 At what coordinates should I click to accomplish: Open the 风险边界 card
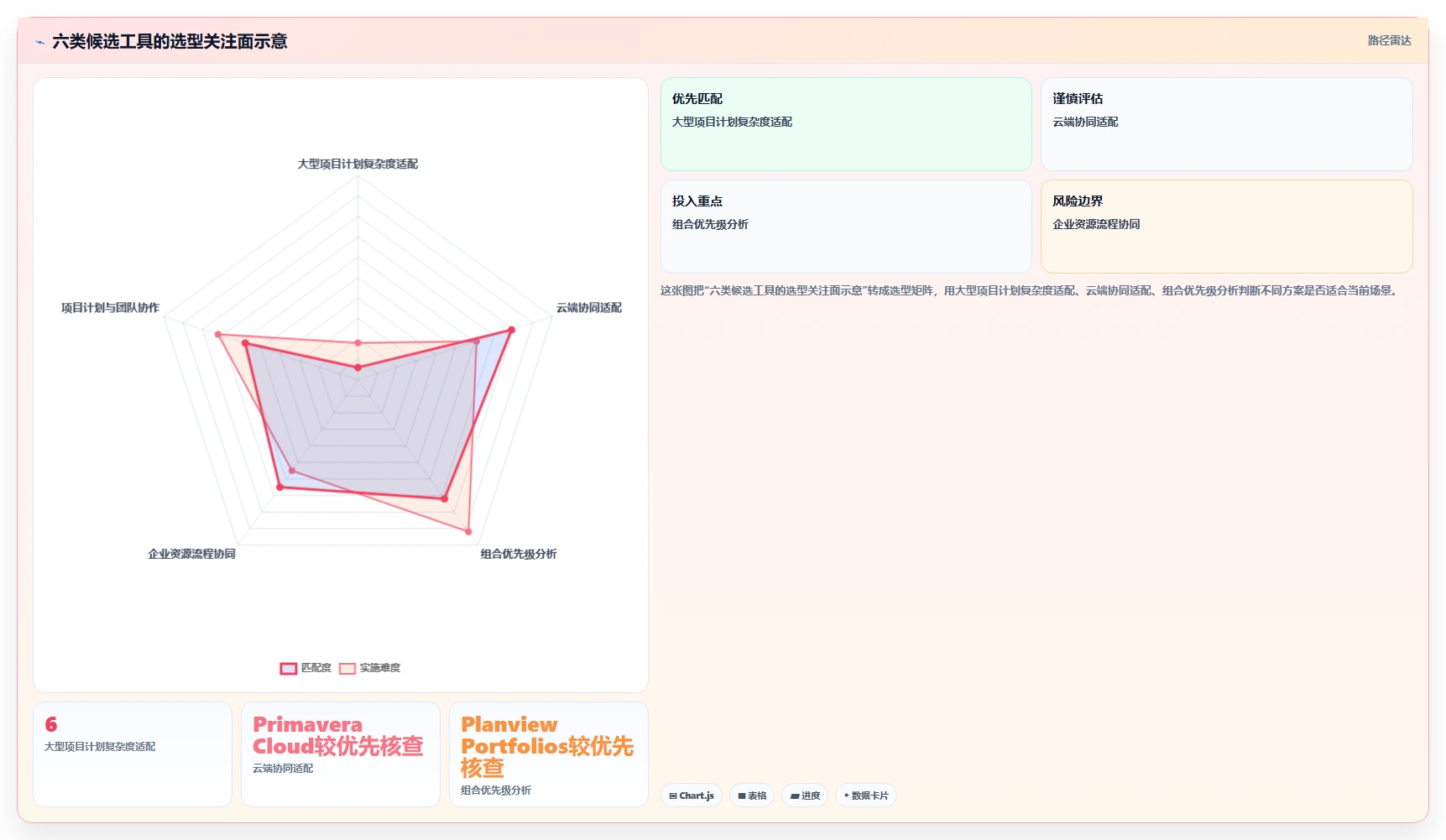[x=1226, y=227]
